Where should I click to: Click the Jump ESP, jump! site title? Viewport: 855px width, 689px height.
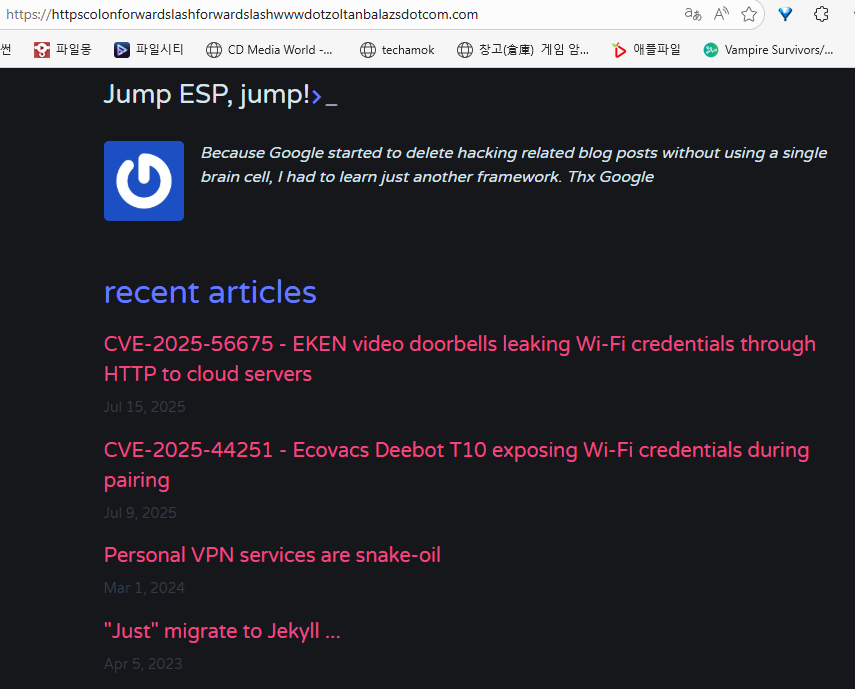pyautogui.click(x=207, y=94)
